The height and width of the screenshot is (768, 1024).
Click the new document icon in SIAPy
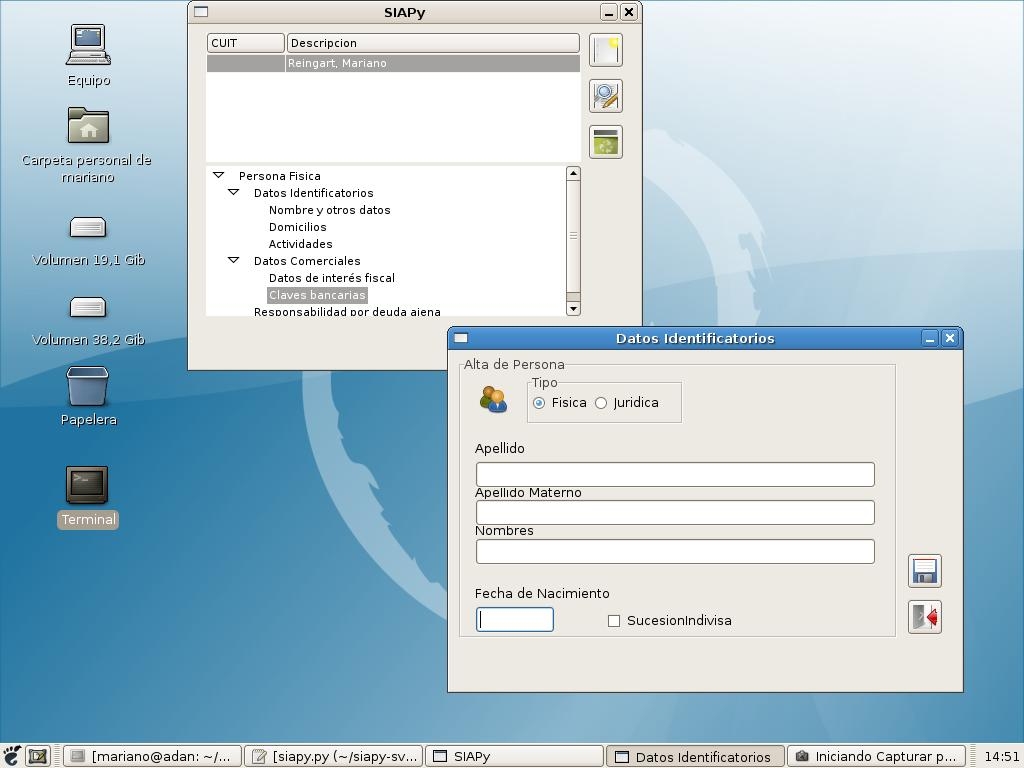605,50
